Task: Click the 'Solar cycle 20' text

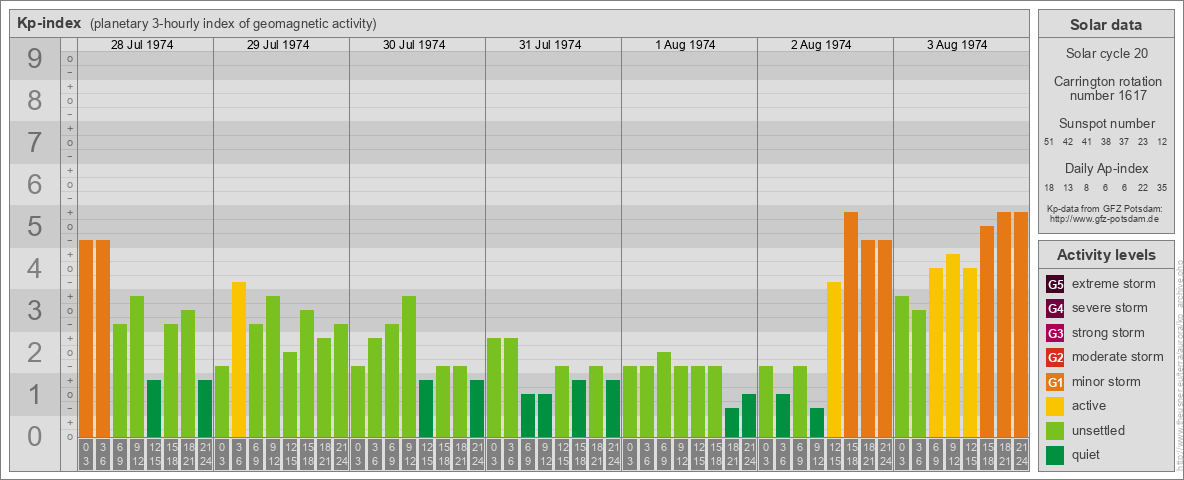Action: pyautogui.click(x=1105, y=54)
